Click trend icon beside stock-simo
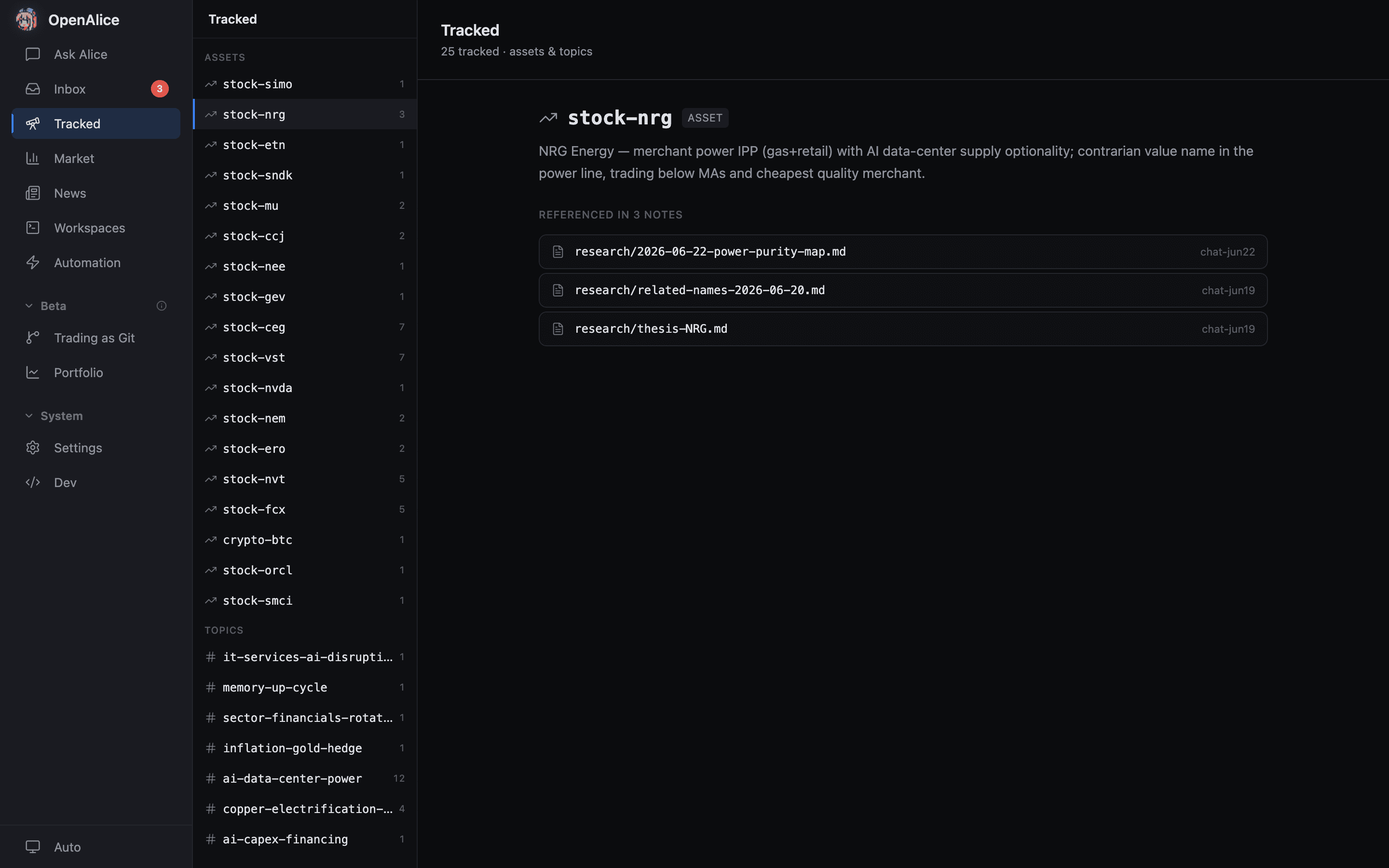This screenshot has width=1389, height=868. (211, 84)
